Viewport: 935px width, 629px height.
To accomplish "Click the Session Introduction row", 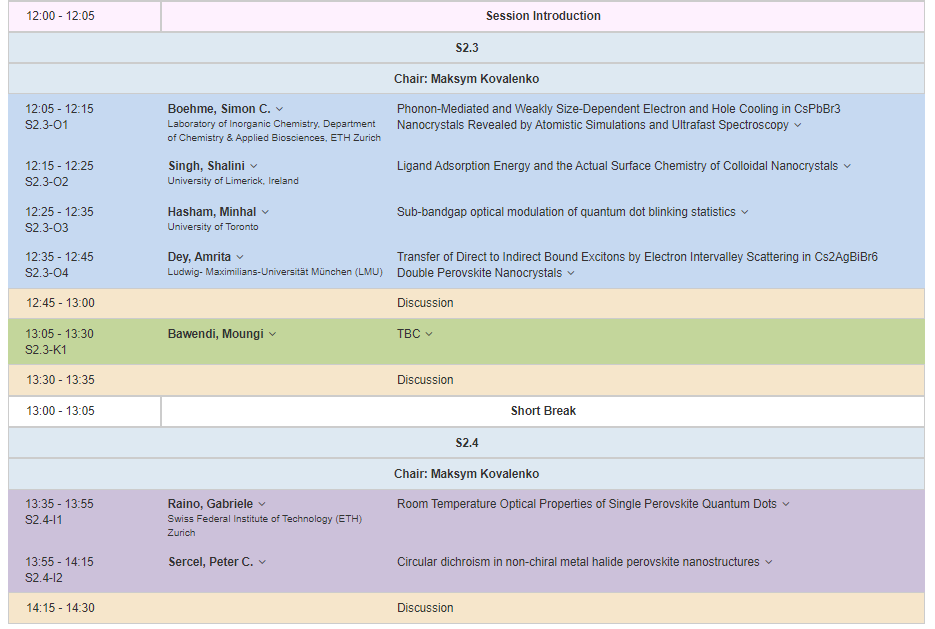I will coord(543,16).
